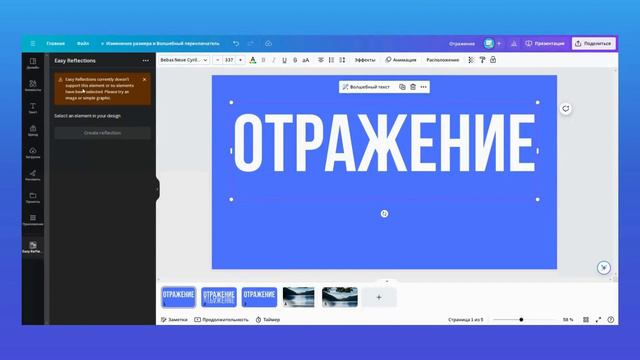Open the Приложения apps panel

(x=33, y=220)
